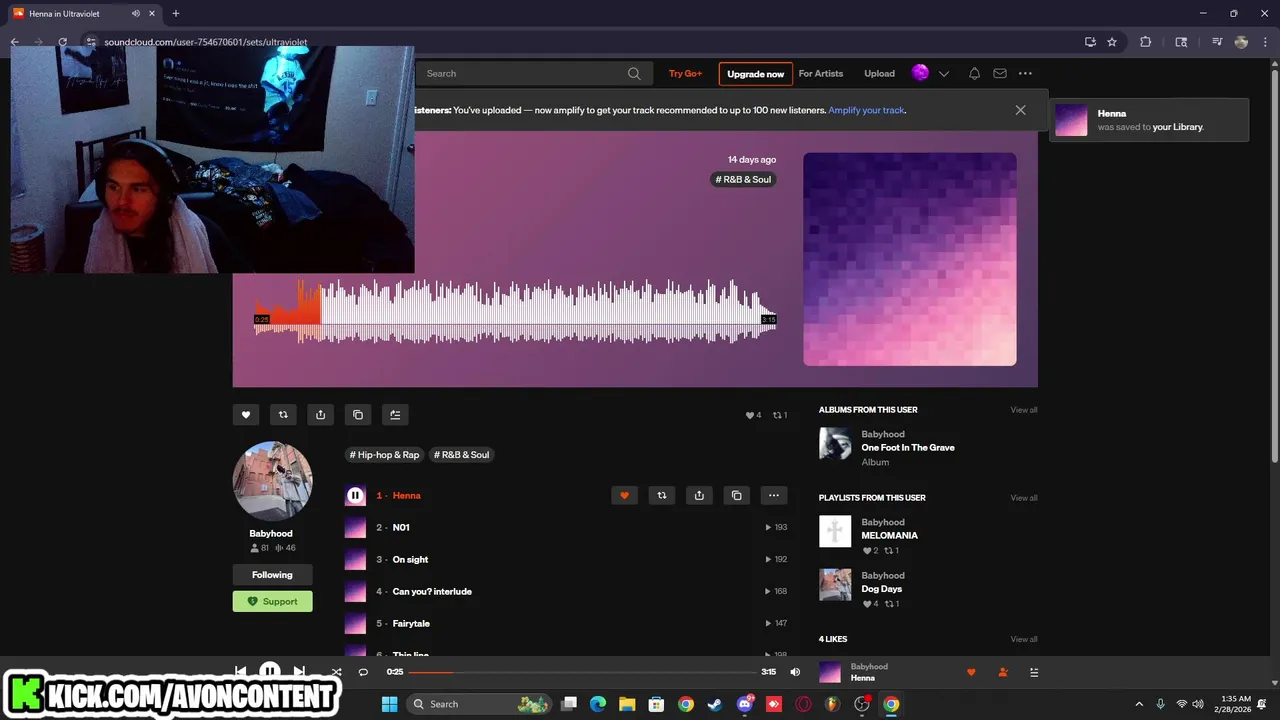Open more options for the Henna track
The image size is (1280, 720).
773,495
